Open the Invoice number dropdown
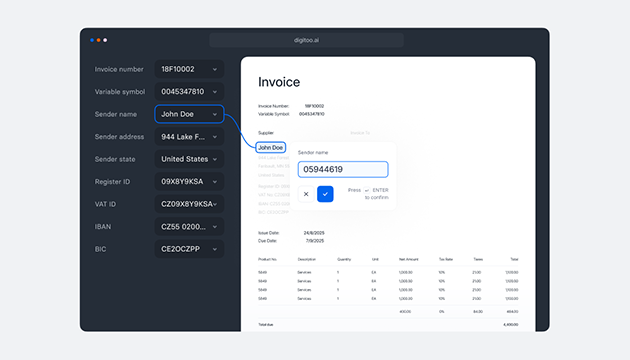This screenshot has width=630, height=360. point(189,69)
